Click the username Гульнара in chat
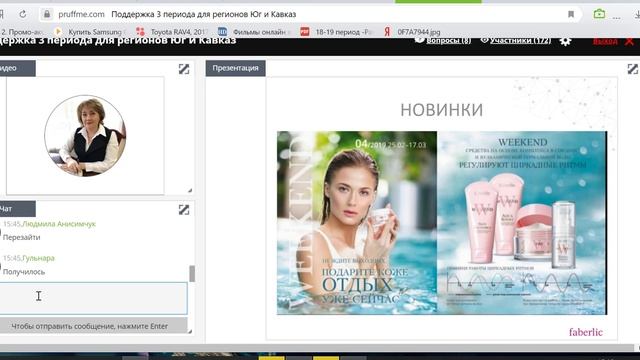Viewport: 640px width, 360px height. (38, 258)
